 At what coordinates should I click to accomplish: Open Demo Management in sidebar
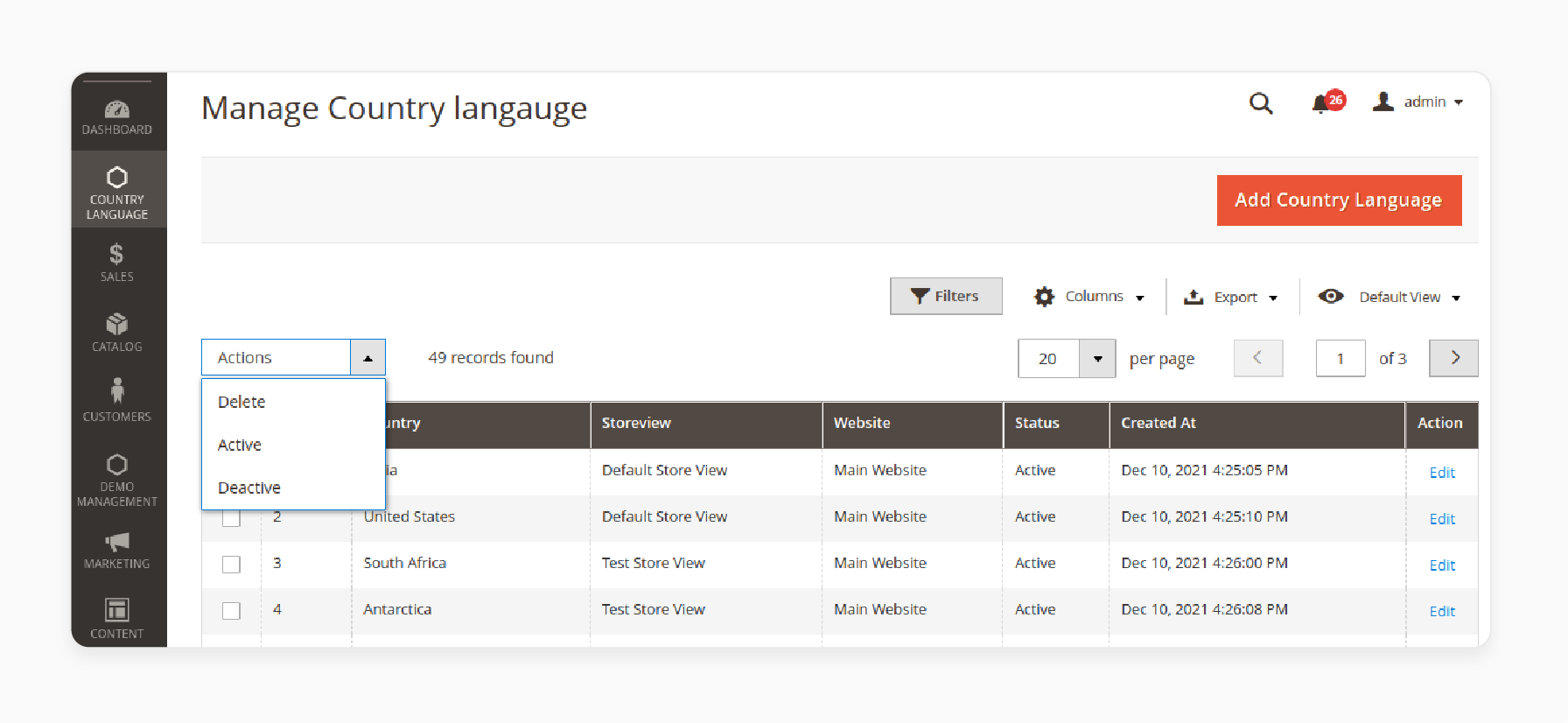coord(117,480)
